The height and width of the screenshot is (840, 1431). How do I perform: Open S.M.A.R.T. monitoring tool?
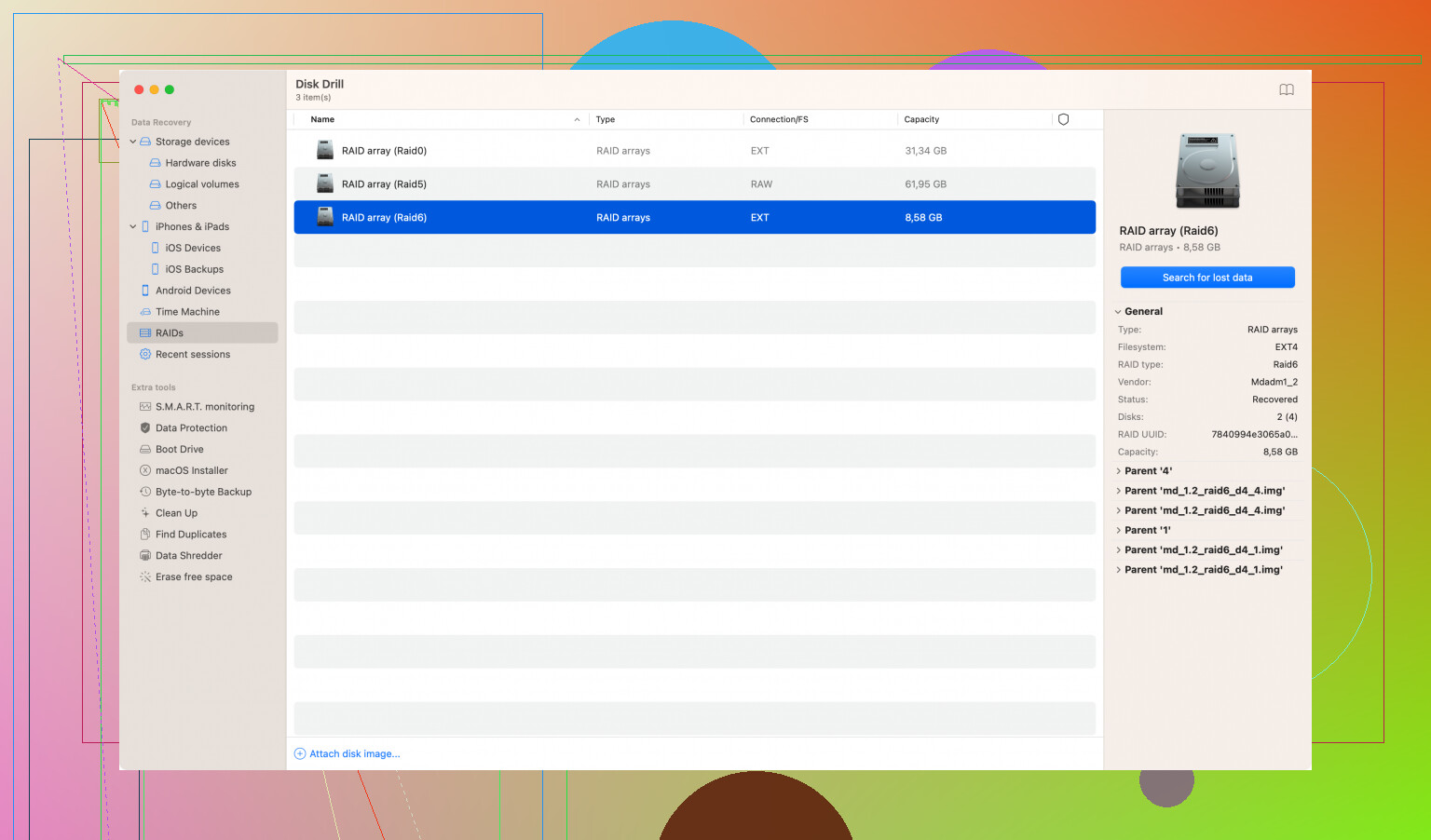[204, 407]
